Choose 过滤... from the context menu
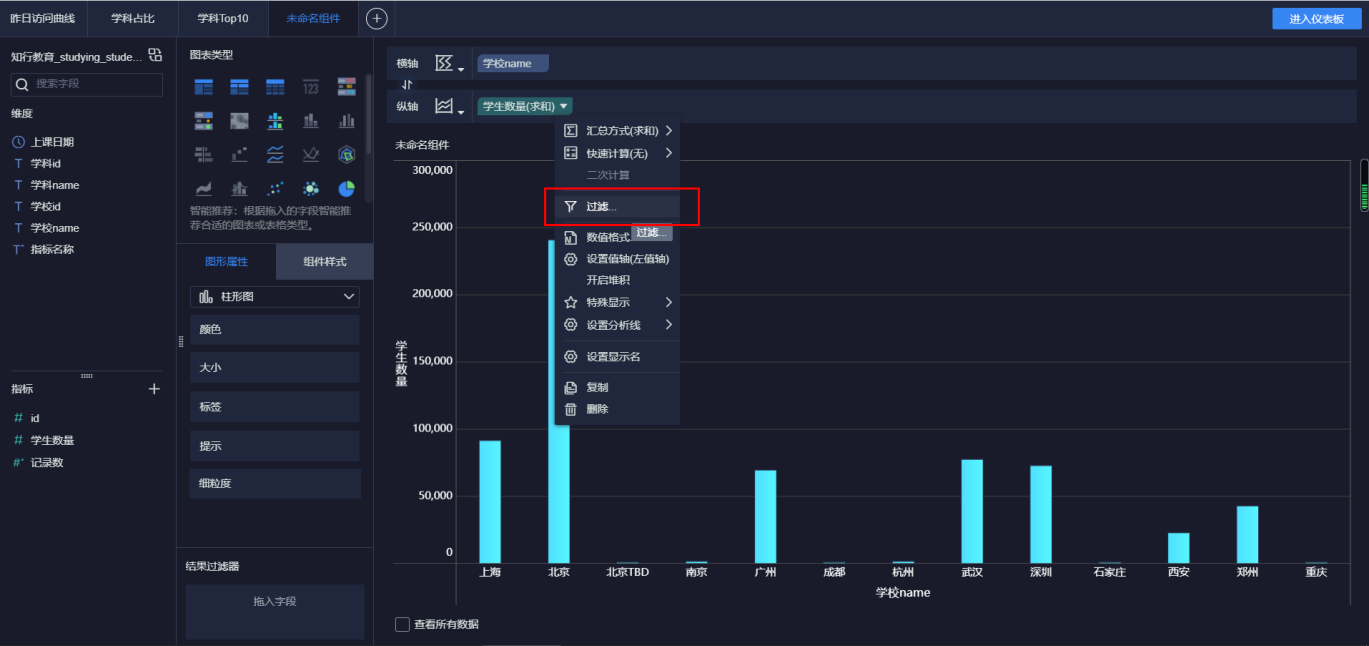The image size is (1369, 646). pyautogui.click(x=617, y=207)
